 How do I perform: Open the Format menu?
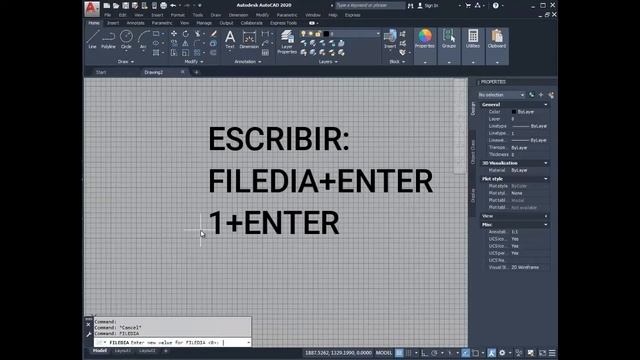coord(178,15)
